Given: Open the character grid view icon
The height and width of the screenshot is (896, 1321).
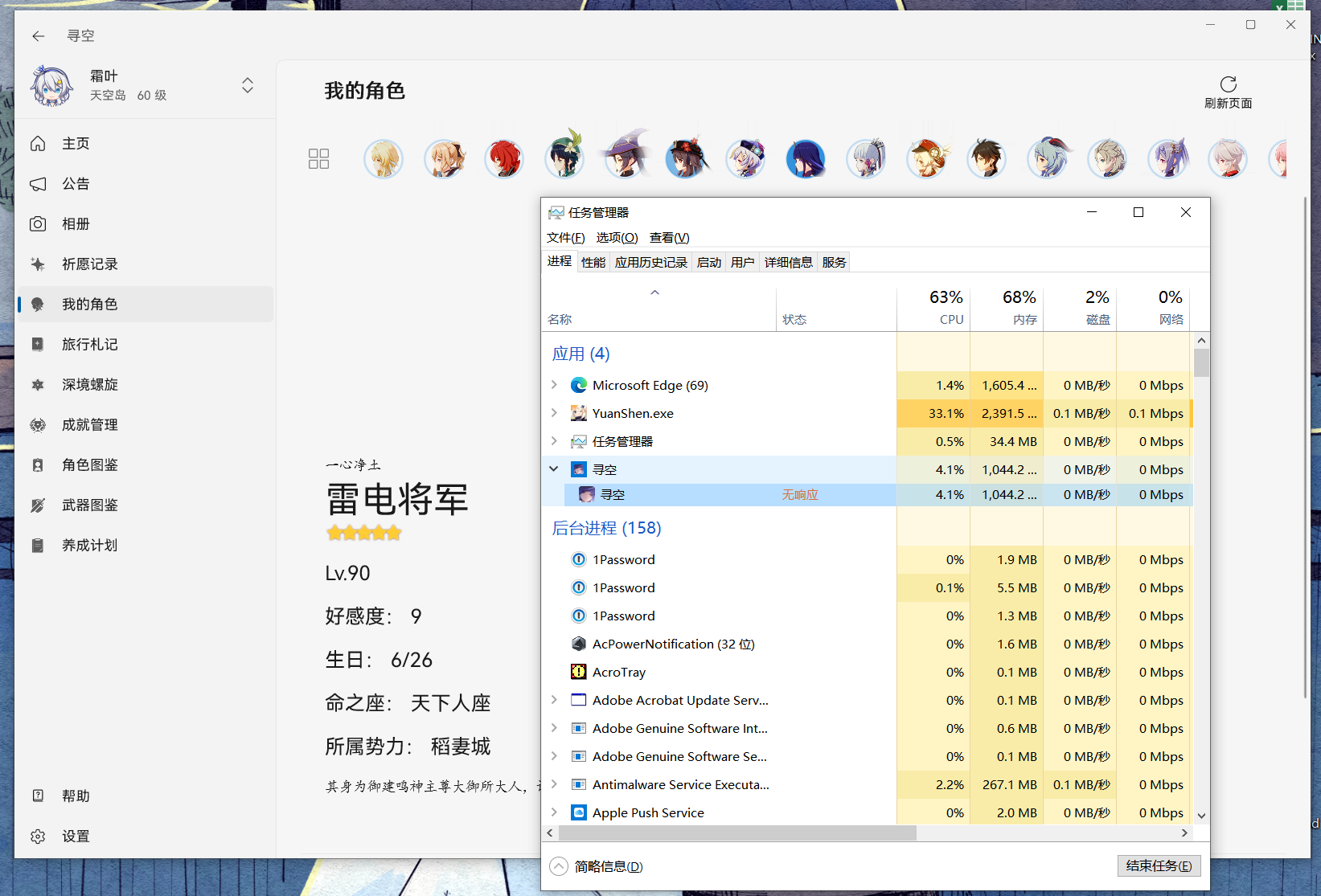Looking at the screenshot, I should [318, 158].
